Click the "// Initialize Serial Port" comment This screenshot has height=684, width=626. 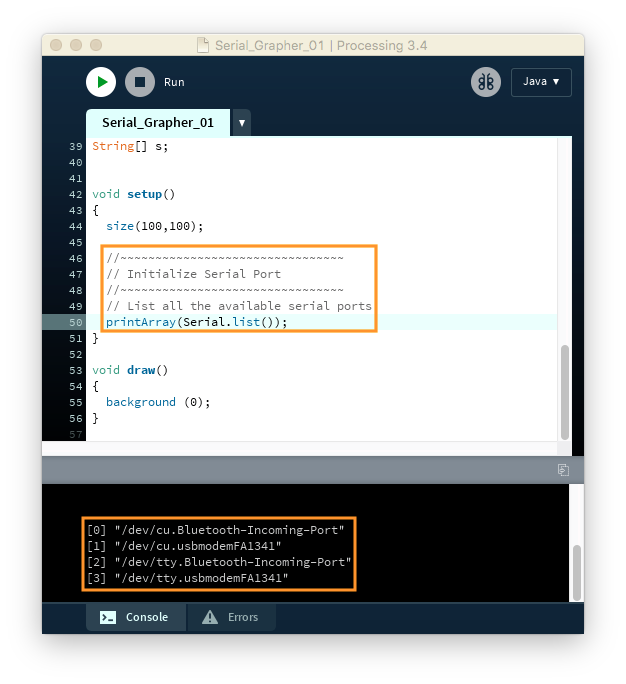194,274
